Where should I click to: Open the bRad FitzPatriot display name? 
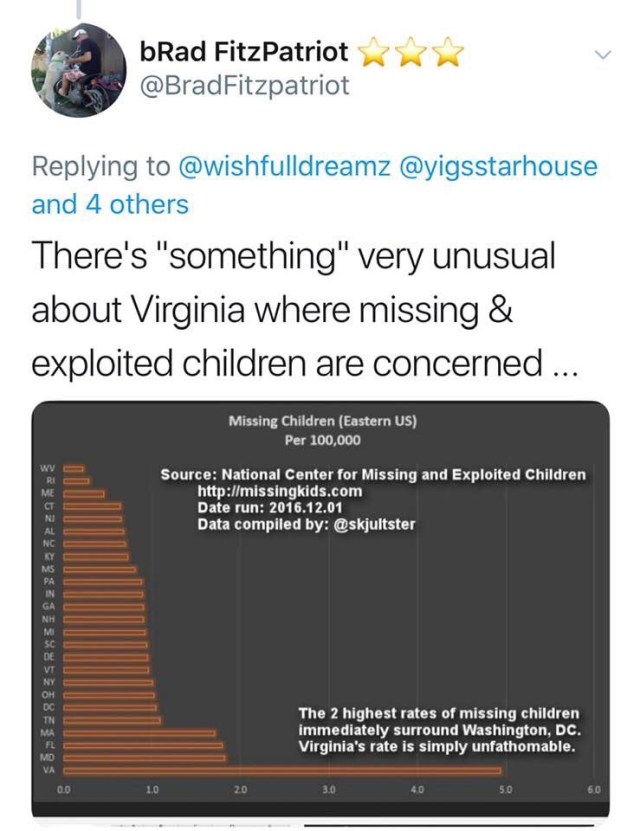coord(245,51)
